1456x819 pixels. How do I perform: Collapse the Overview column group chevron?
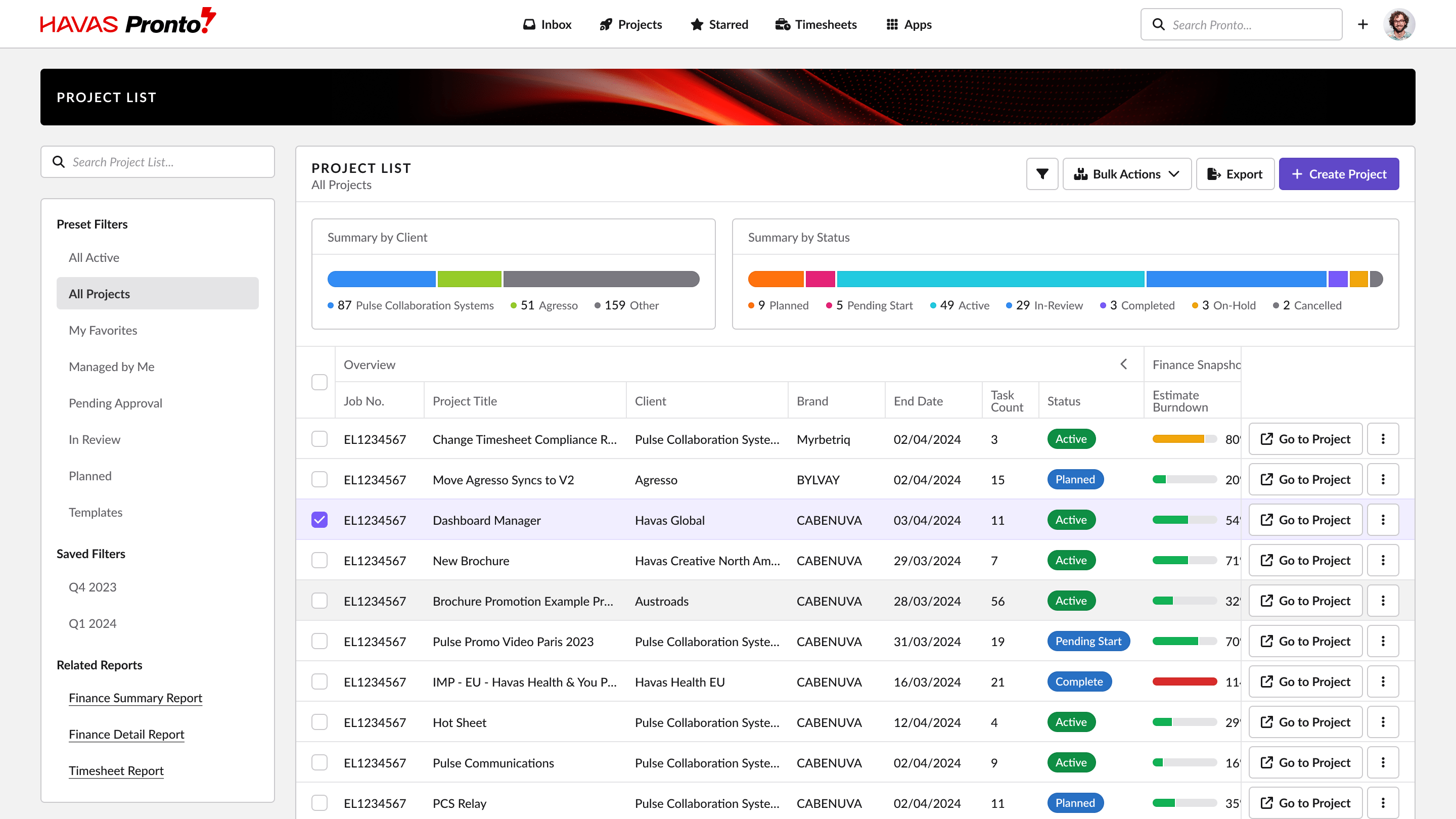[1124, 365]
